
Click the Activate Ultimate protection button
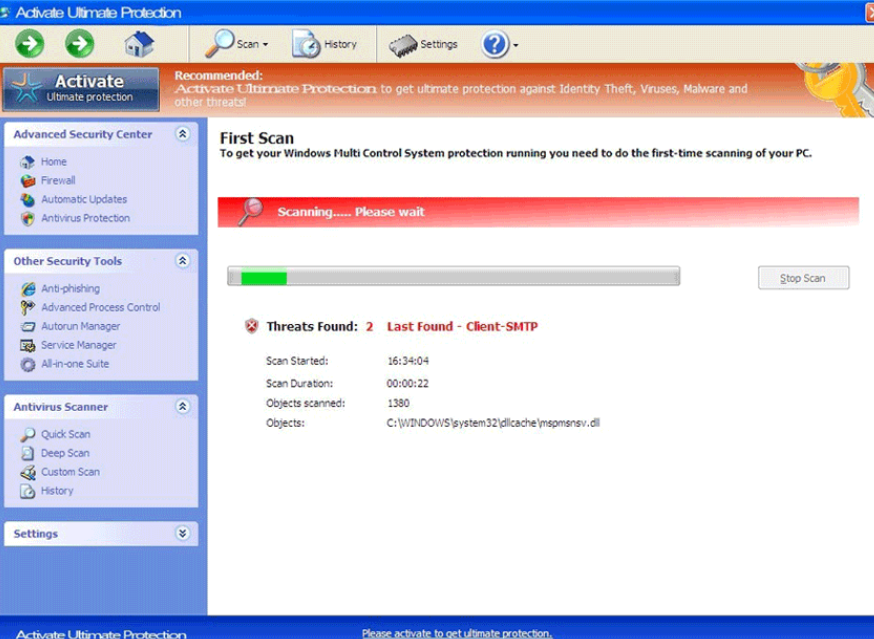[x=81, y=89]
